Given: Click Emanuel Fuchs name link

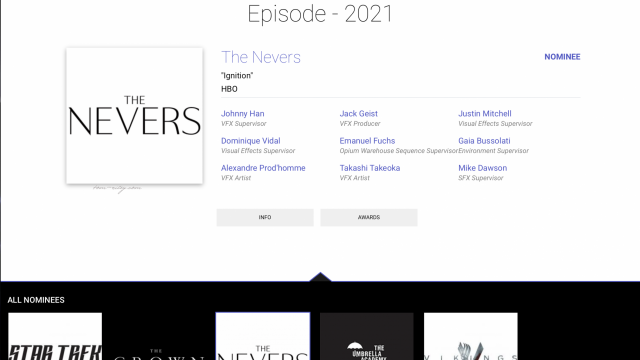Looking at the screenshot, I should [x=367, y=141].
